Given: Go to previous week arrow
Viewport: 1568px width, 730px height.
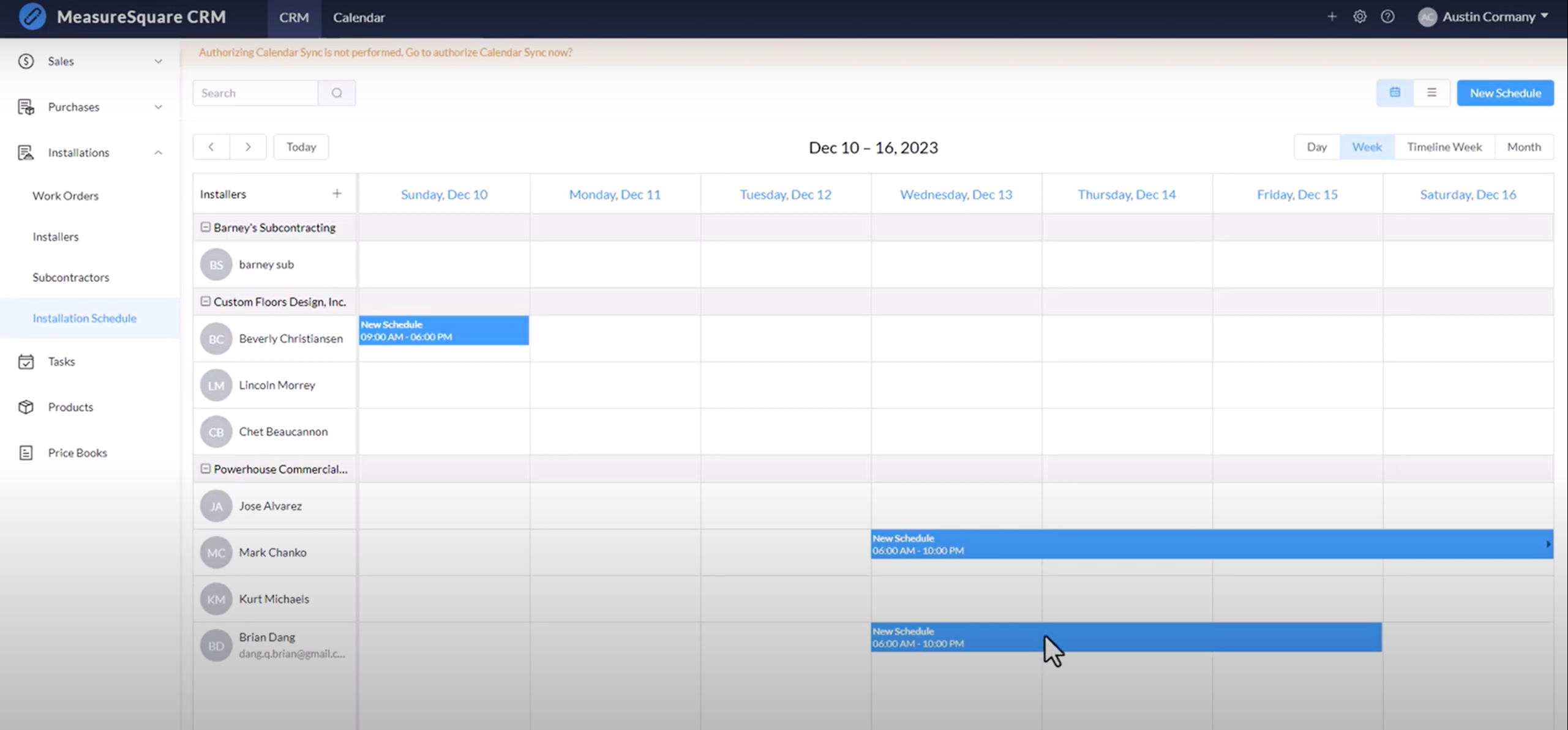Looking at the screenshot, I should pyautogui.click(x=211, y=147).
